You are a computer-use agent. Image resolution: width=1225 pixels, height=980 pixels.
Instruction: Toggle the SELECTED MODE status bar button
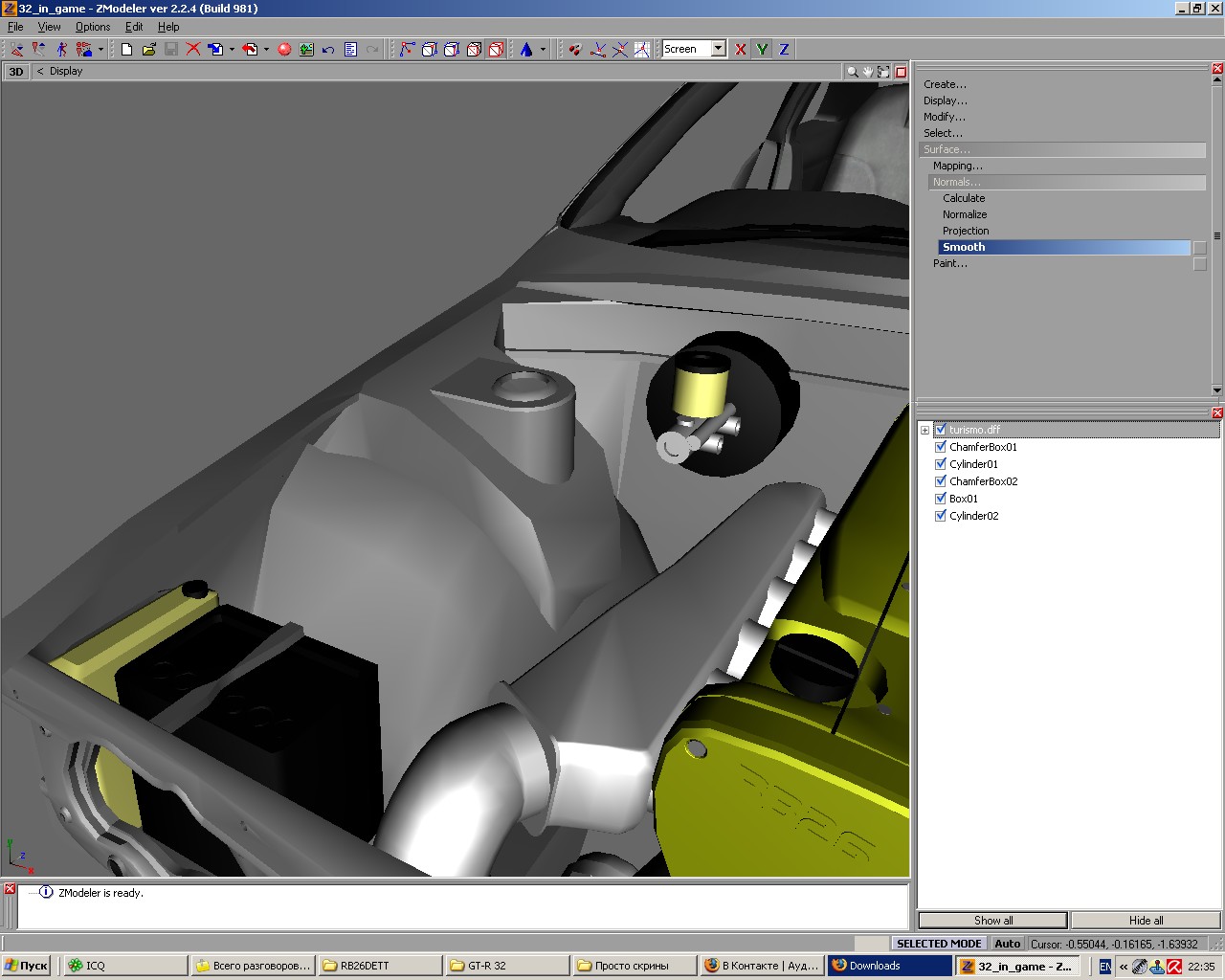(939, 944)
